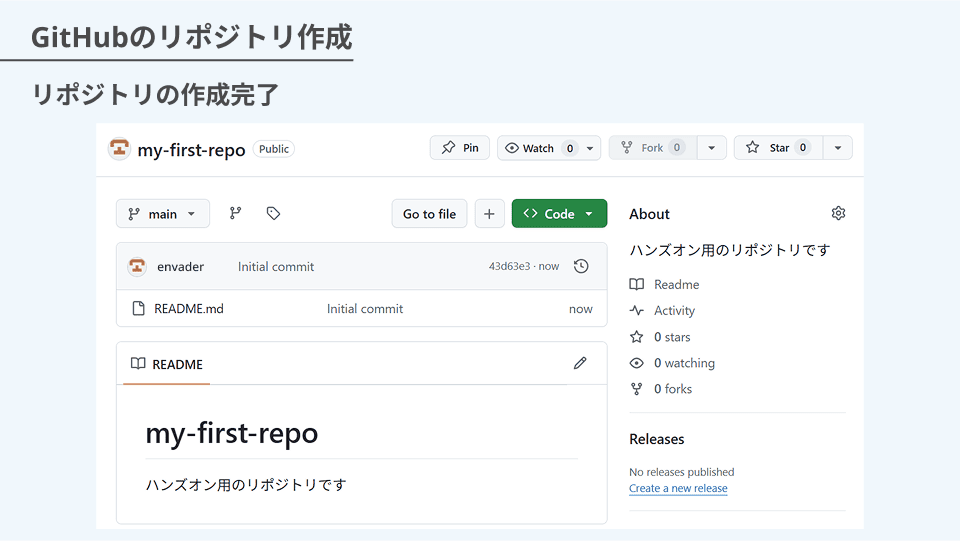Image resolution: width=960 pixels, height=541 pixels.
Task: Click the Public badge
Action: [x=274, y=149]
